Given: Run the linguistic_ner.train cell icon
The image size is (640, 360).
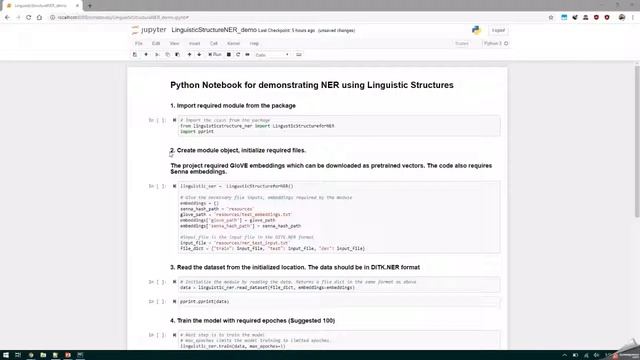Looking at the screenshot, I should (174, 335).
